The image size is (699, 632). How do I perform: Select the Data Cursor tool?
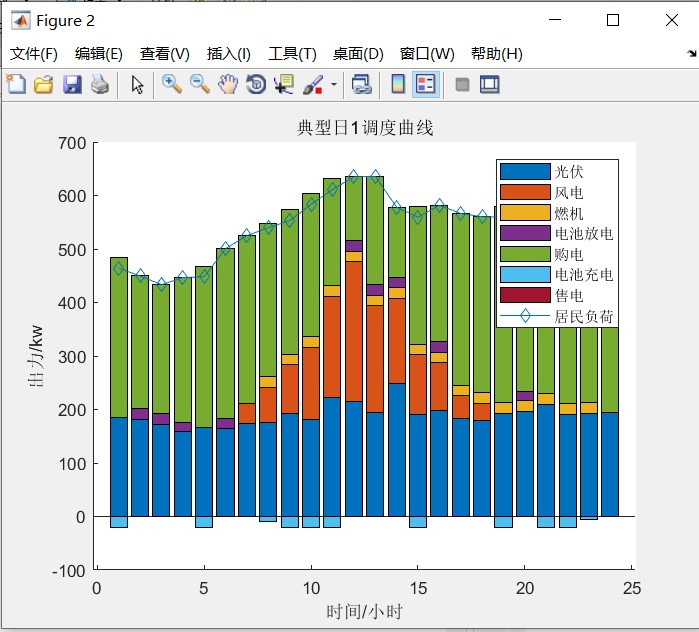pyautogui.click(x=284, y=84)
